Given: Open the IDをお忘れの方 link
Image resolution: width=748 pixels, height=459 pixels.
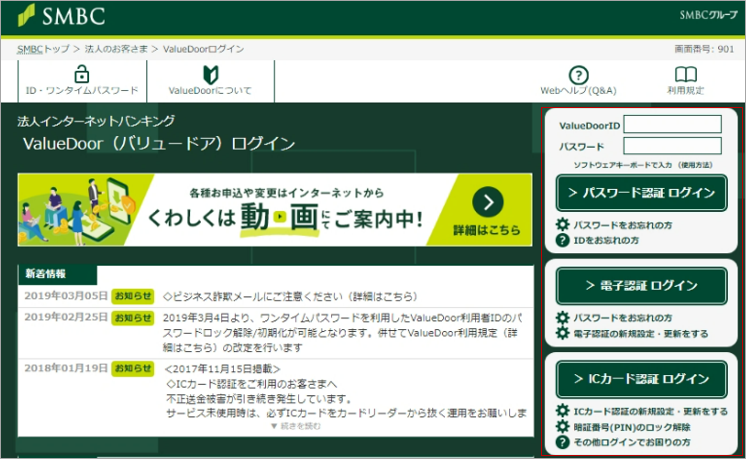Looking at the screenshot, I should click(x=606, y=240).
